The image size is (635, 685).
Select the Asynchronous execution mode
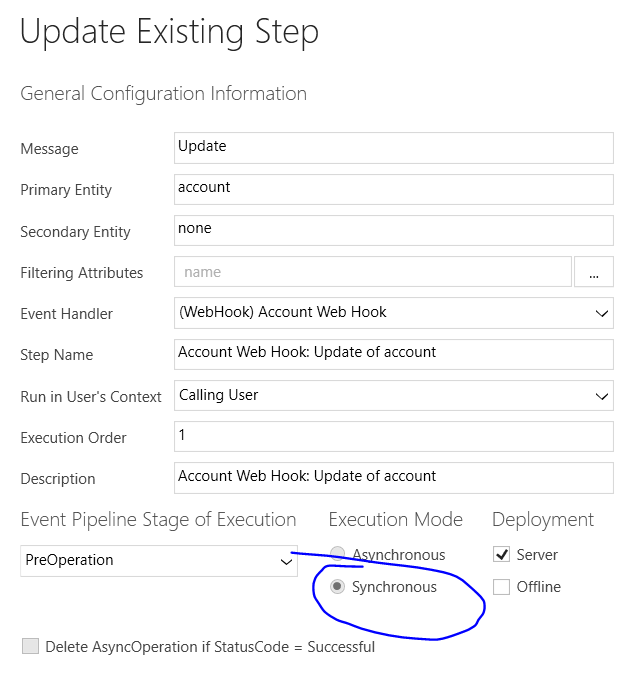click(x=337, y=554)
